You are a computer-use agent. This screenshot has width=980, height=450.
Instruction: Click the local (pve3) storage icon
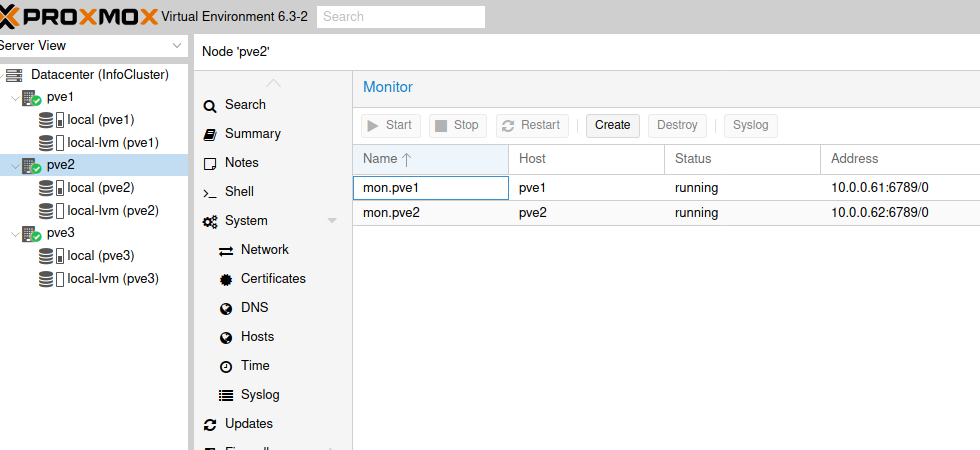51,256
